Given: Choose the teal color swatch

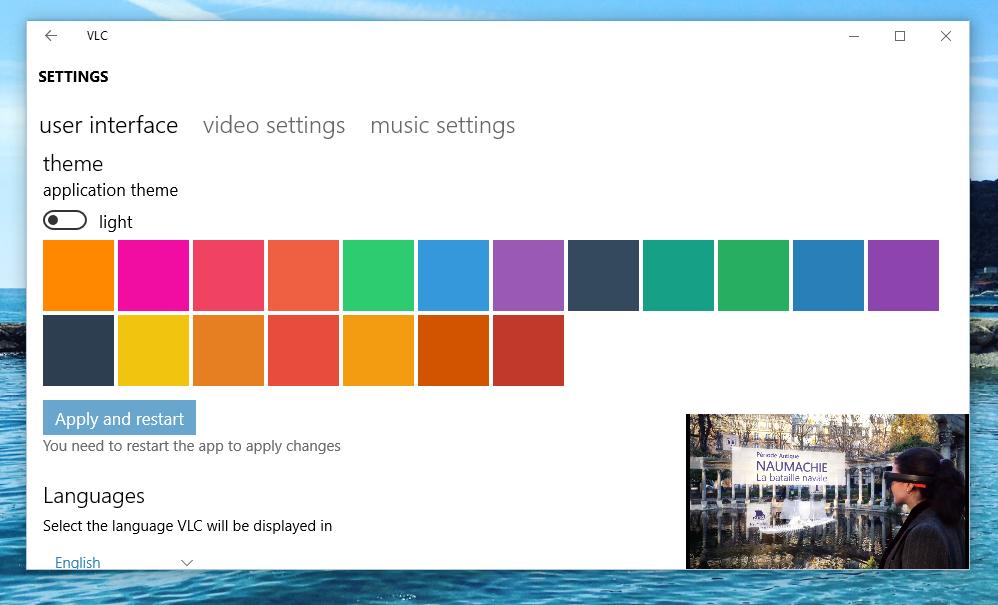Looking at the screenshot, I should (x=678, y=275).
